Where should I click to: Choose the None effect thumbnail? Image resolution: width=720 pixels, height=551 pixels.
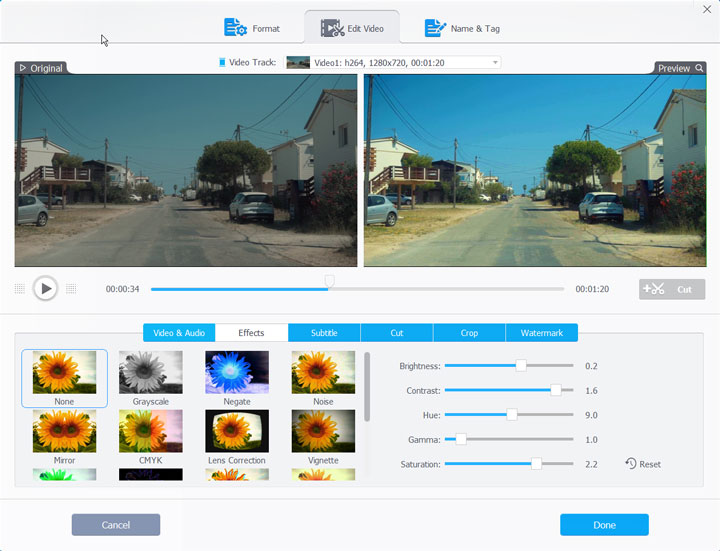tap(64, 372)
